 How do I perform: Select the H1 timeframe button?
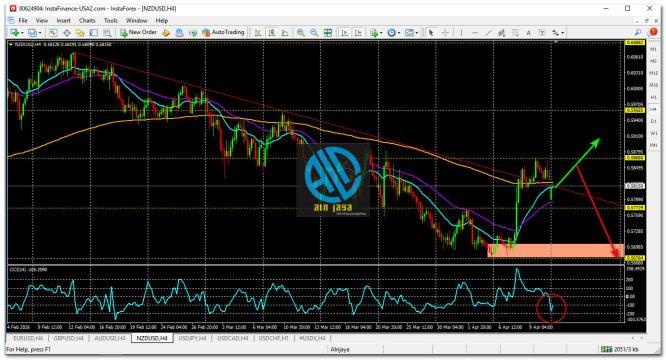(x=653, y=97)
